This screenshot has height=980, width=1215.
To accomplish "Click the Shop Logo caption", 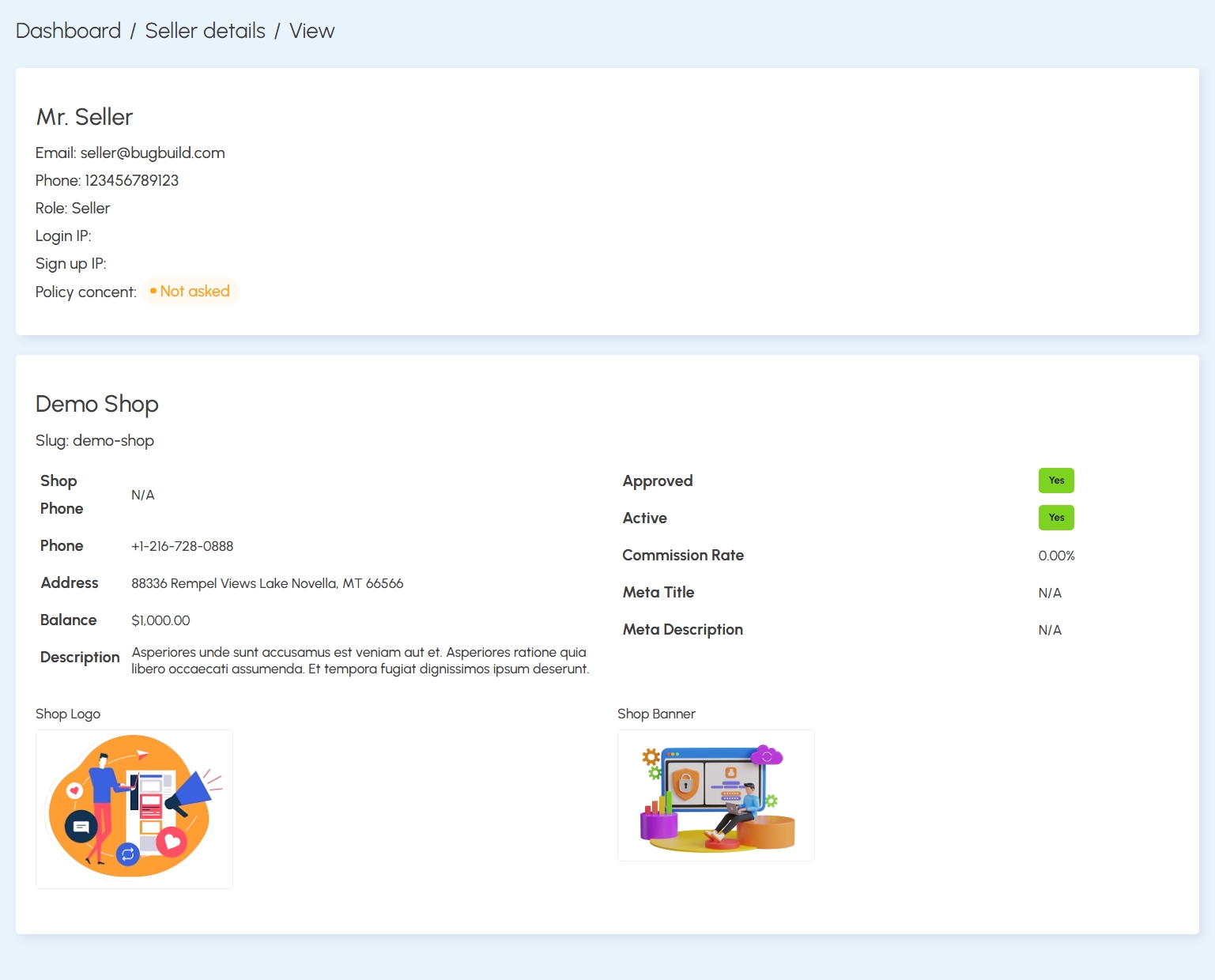I will [68, 714].
